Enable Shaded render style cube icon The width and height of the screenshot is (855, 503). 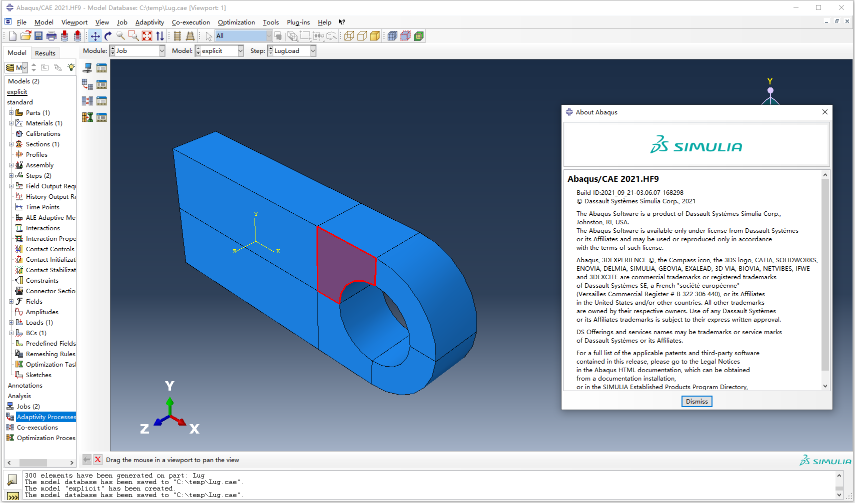click(x=375, y=36)
